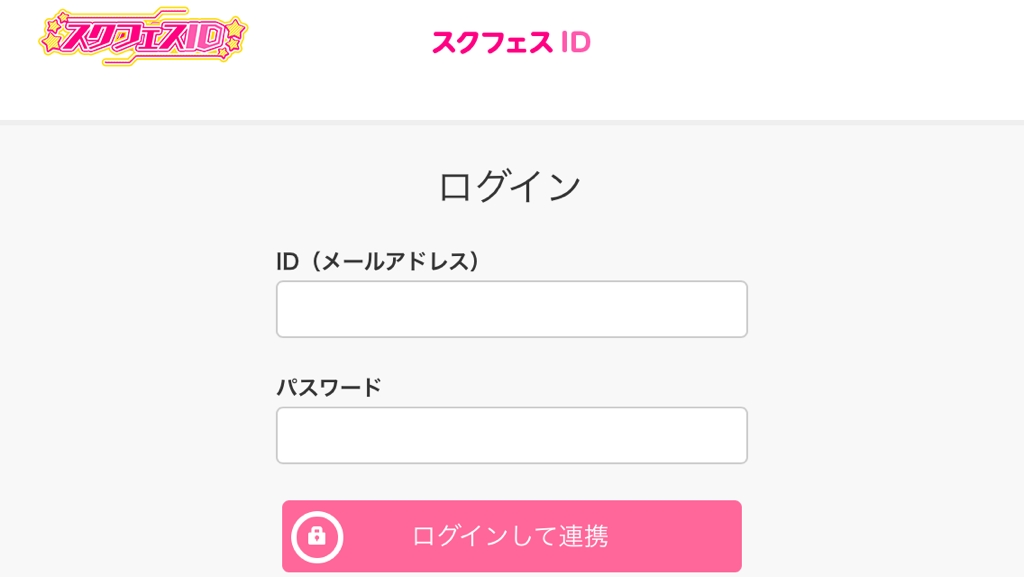
Task: Click the "スクフェス" word in the header title
Action: click(x=492, y=42)
